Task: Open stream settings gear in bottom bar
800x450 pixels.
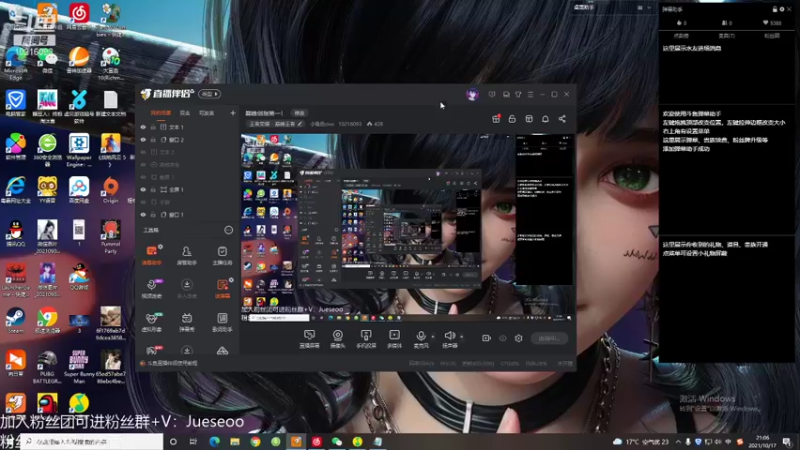Action: [x=518, y=338]
